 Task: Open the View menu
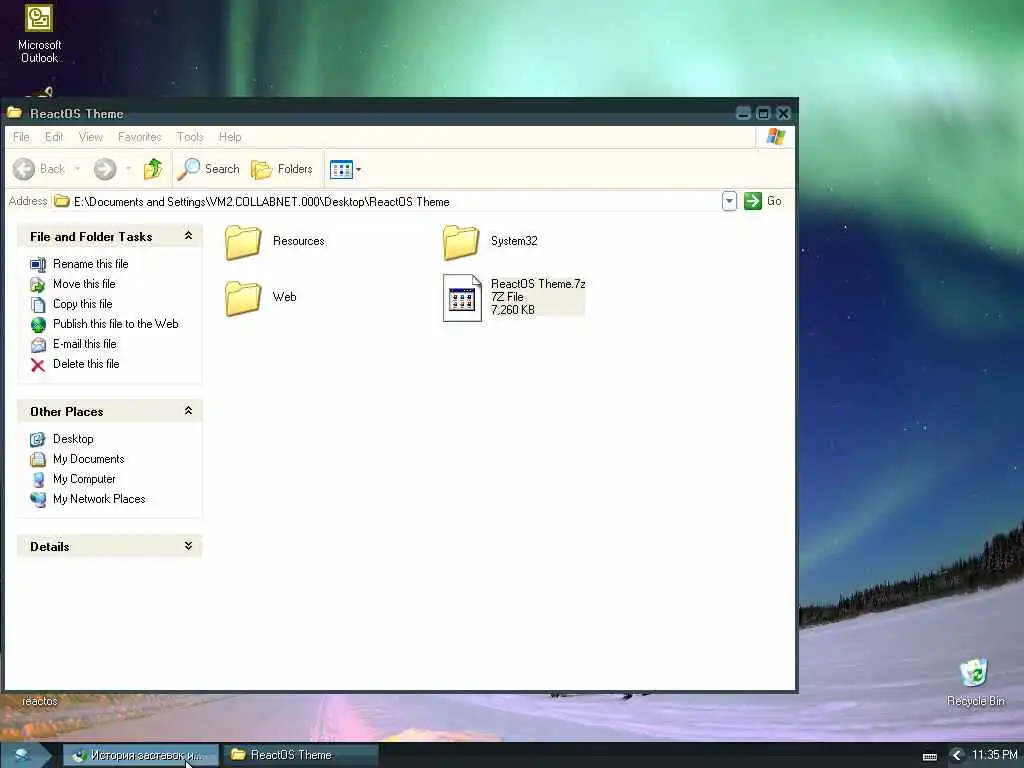pyautogui.click(x=91, y=136)
